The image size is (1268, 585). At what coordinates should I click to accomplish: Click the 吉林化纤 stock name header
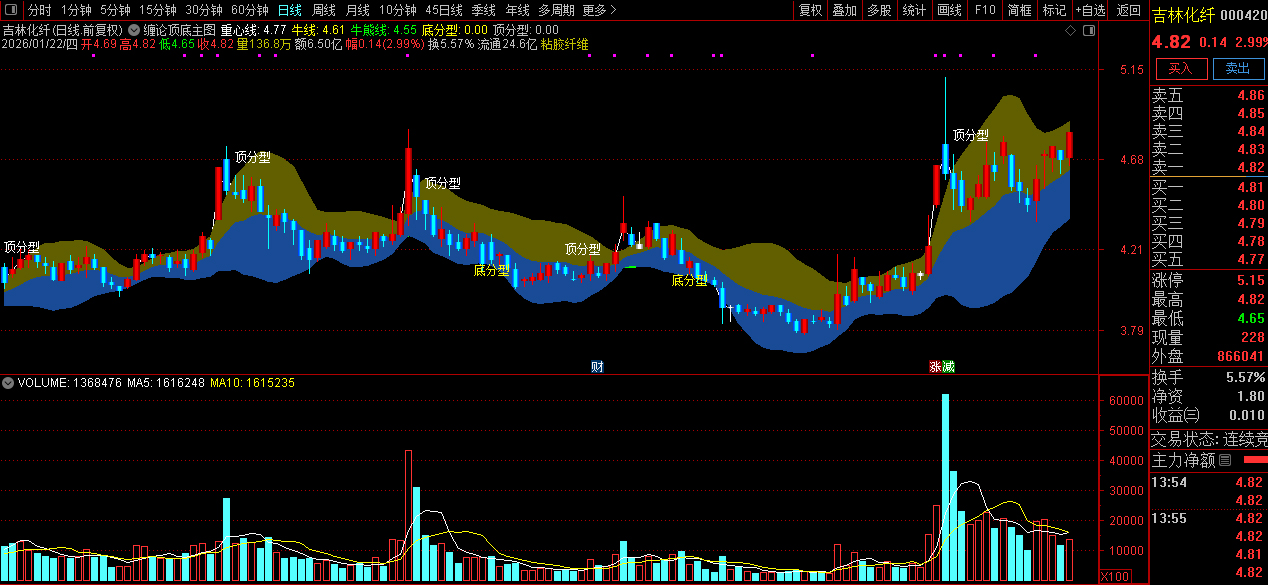[x=1183, y=15]
